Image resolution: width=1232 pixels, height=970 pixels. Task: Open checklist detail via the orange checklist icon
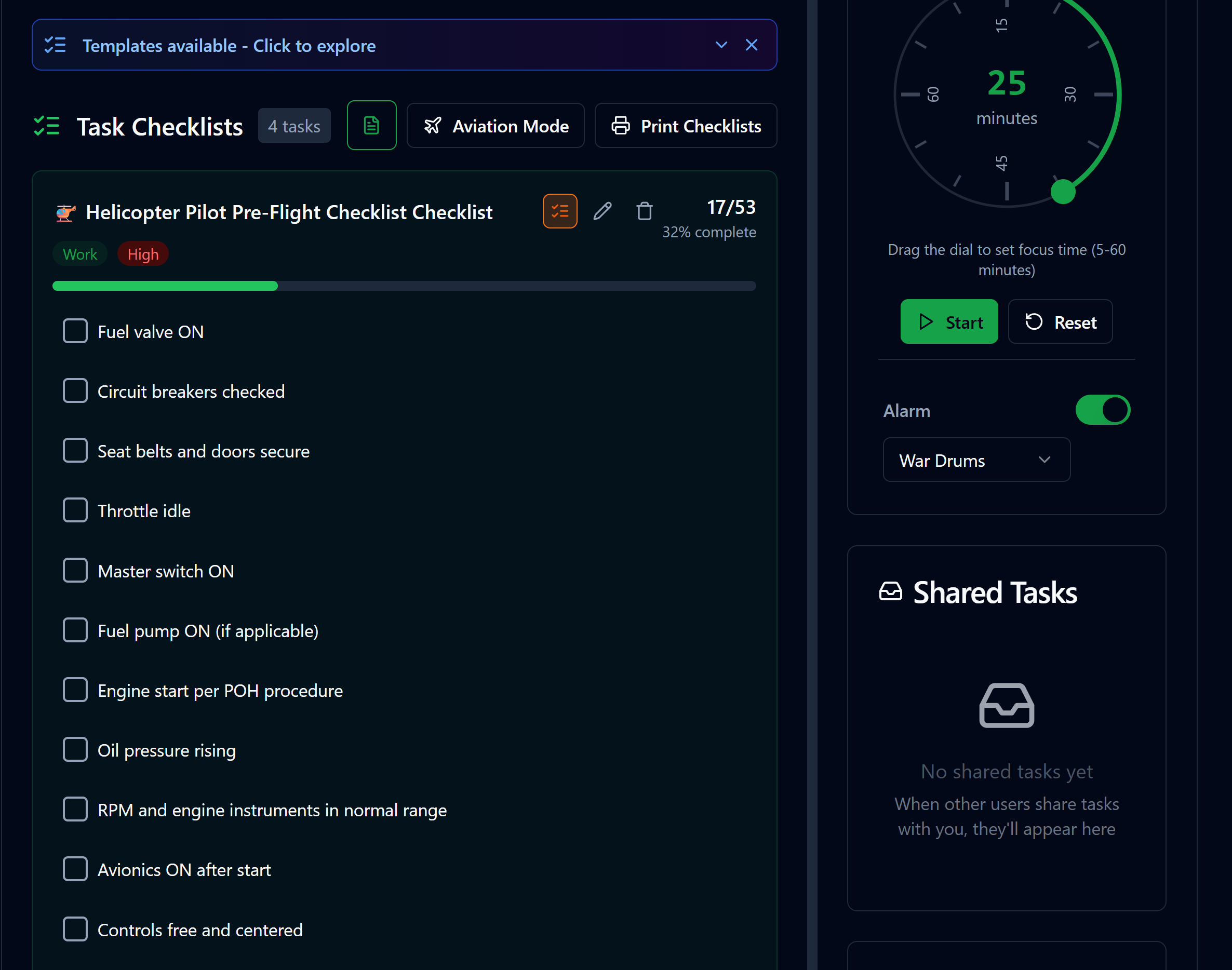pos(560,211)
